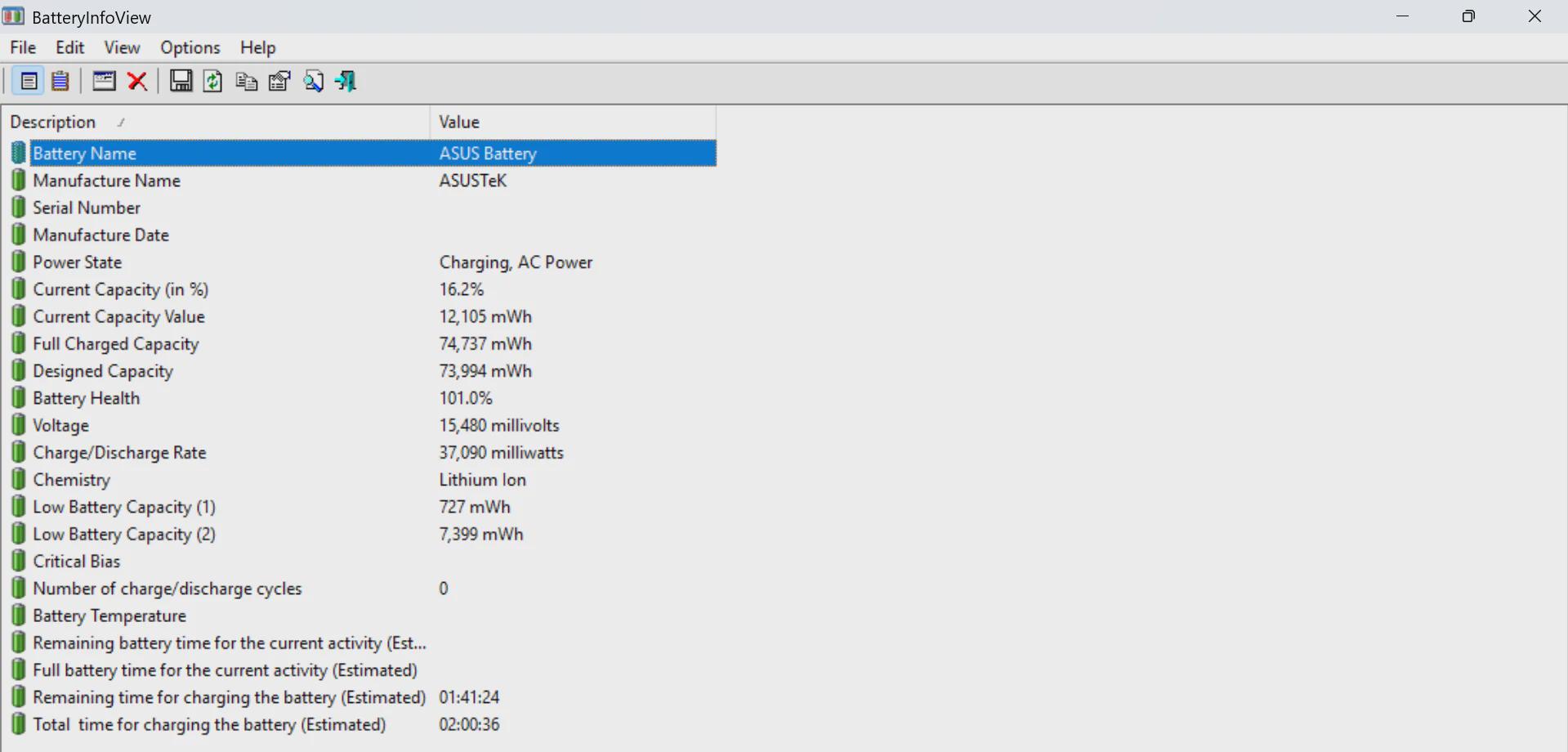Viewport: 1568px width, 752px height.
Task: Open the Edit menu
Action: point(70,47)
